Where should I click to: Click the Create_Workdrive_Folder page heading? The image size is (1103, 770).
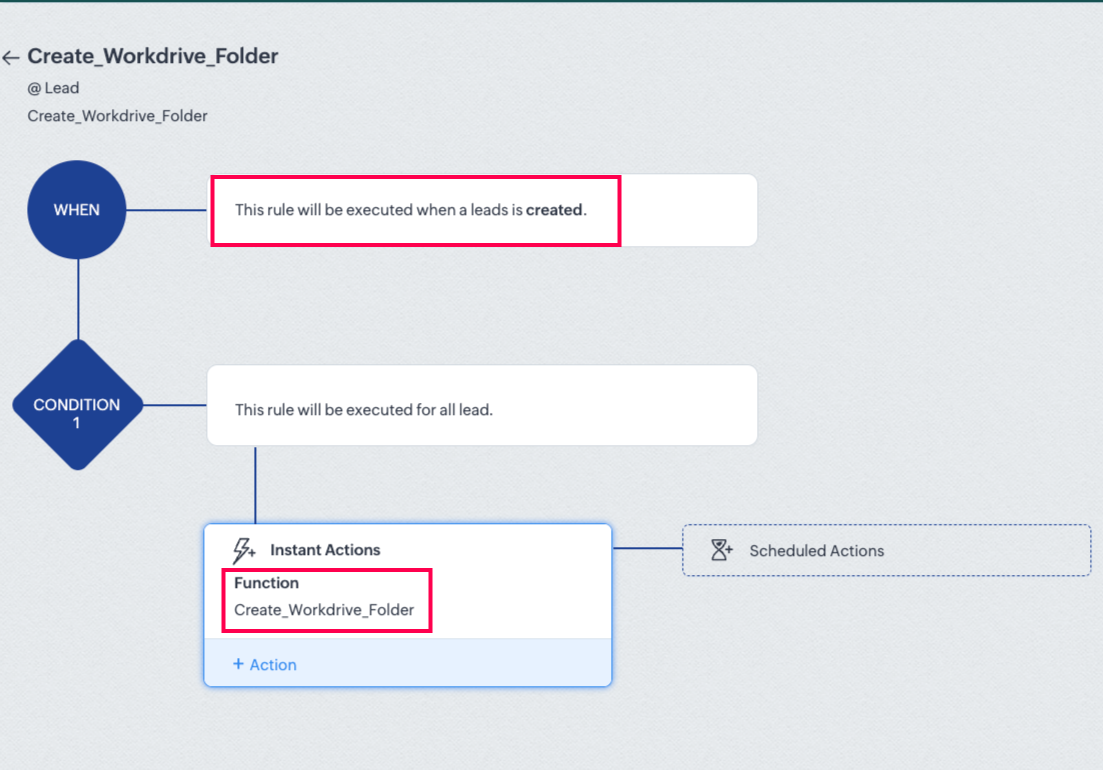click(152, 57)
